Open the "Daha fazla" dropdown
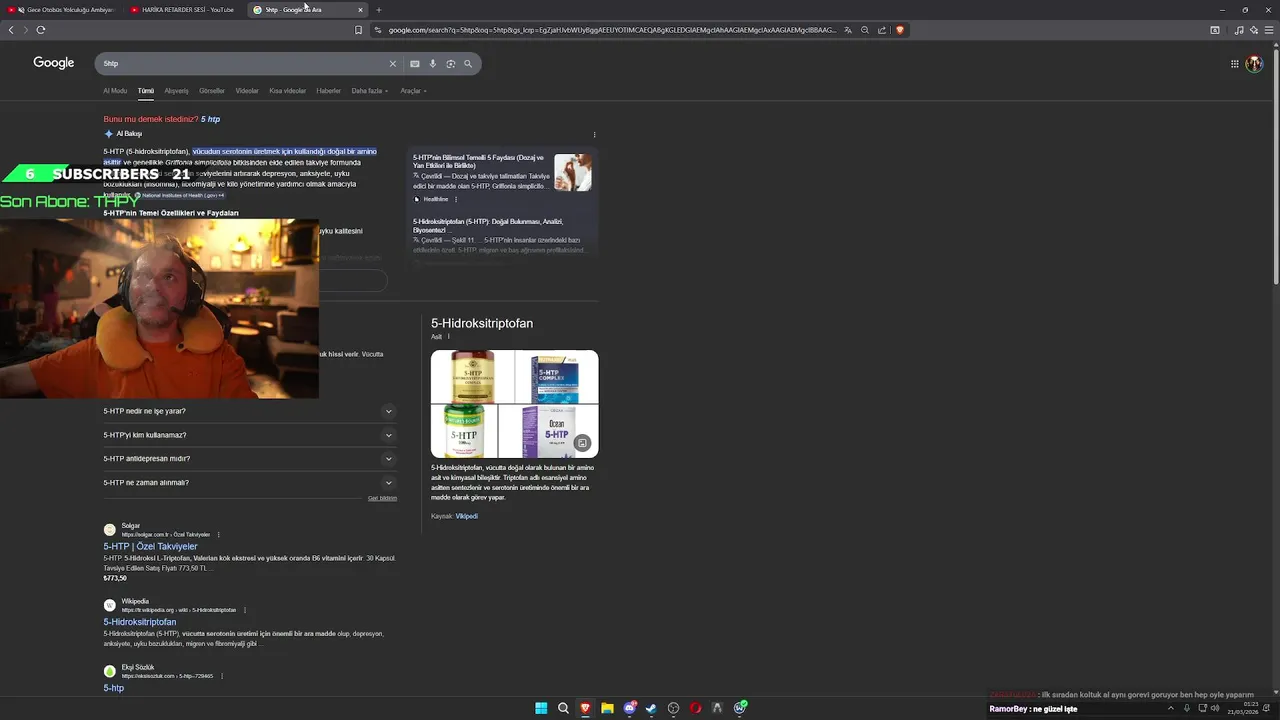Screen dimensions: 1280x720 click(370, 91)
